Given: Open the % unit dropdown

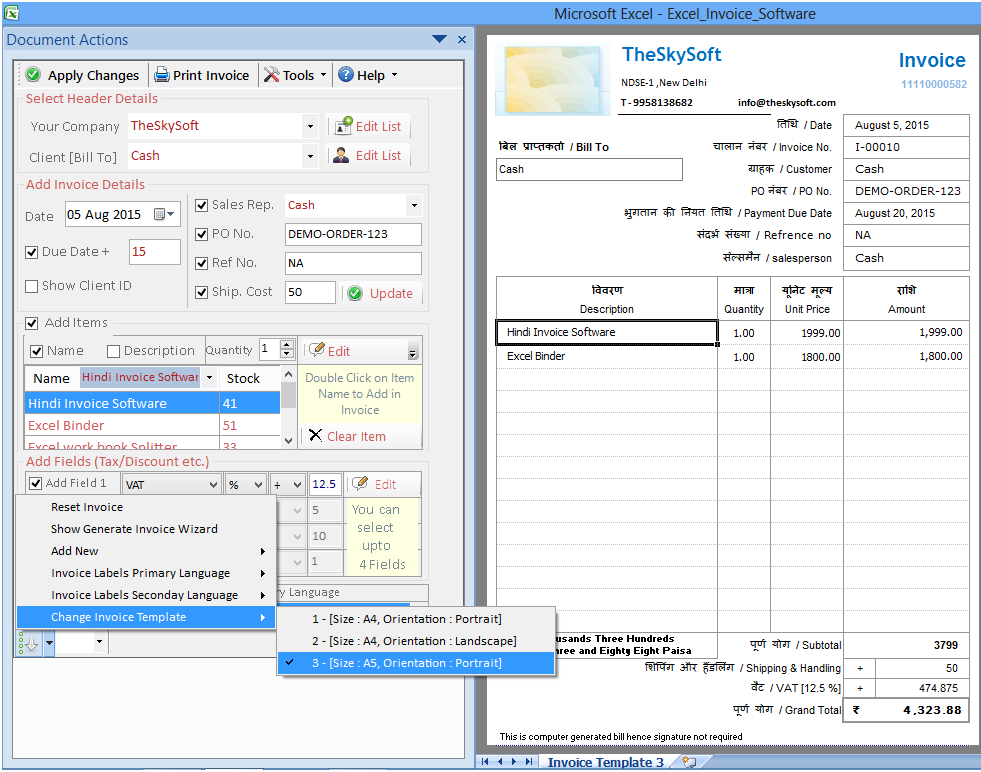Looking at the screenshot, I should coord(258,485).
